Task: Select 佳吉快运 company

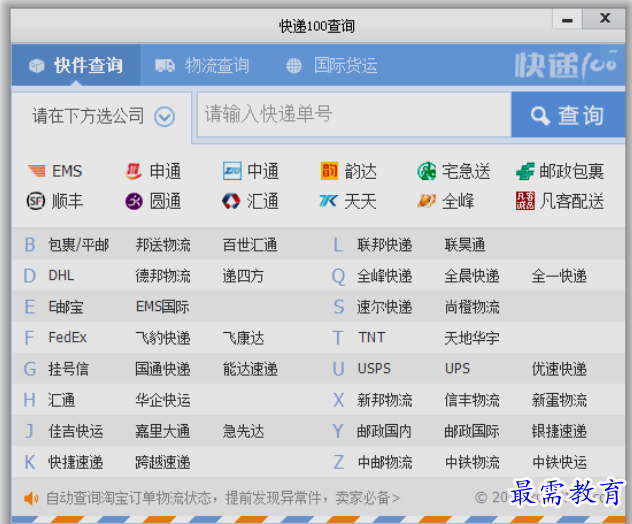Action: pos(76,431)
